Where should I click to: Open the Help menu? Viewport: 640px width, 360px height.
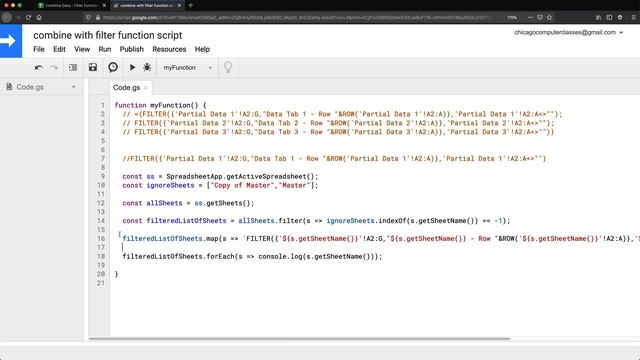click(202, 49)
